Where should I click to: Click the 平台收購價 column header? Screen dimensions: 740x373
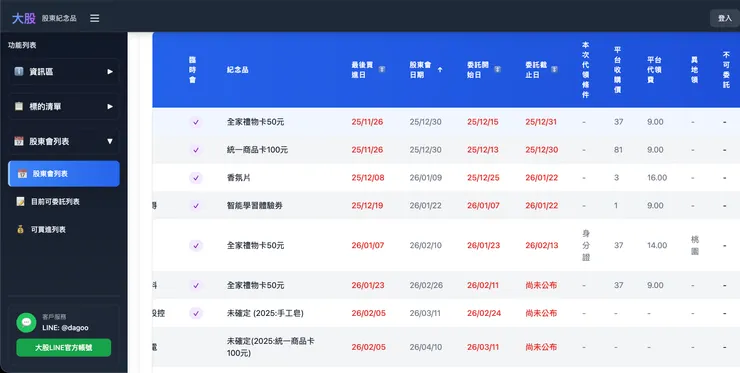[x=617, y=69]
